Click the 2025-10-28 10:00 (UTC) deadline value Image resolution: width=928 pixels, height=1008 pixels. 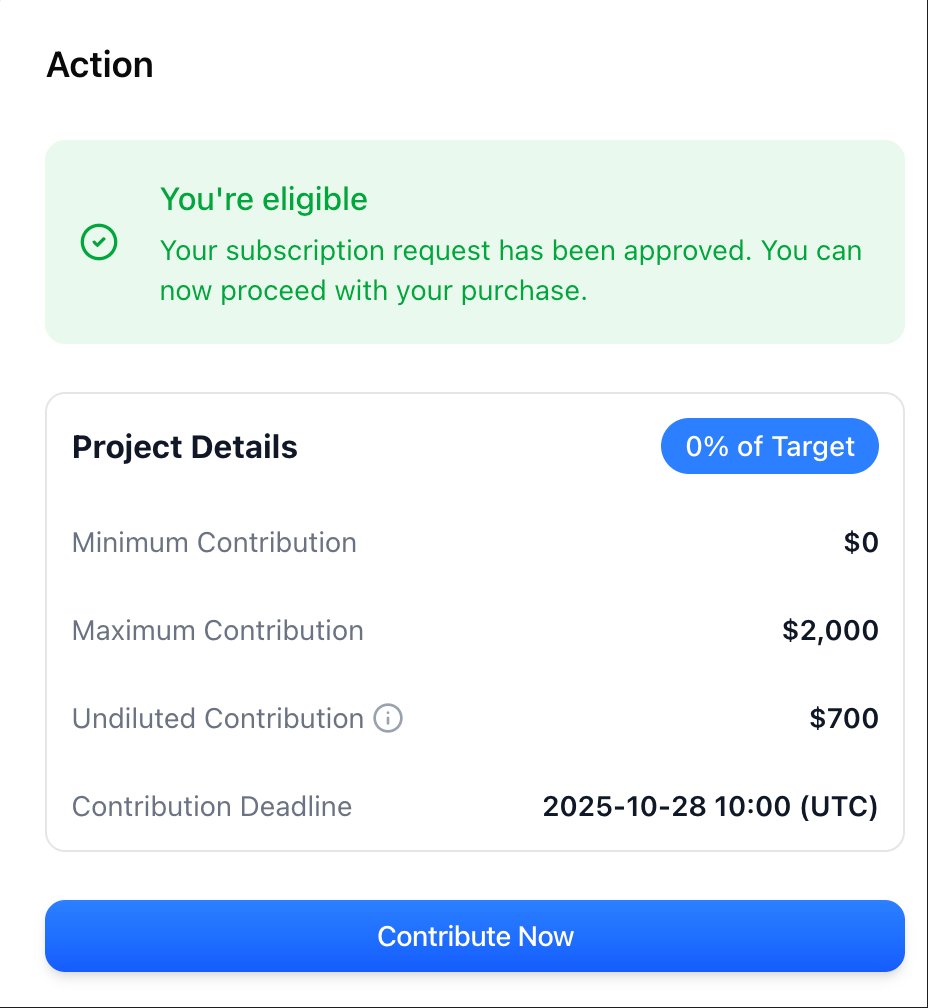[x=710, y=806]
